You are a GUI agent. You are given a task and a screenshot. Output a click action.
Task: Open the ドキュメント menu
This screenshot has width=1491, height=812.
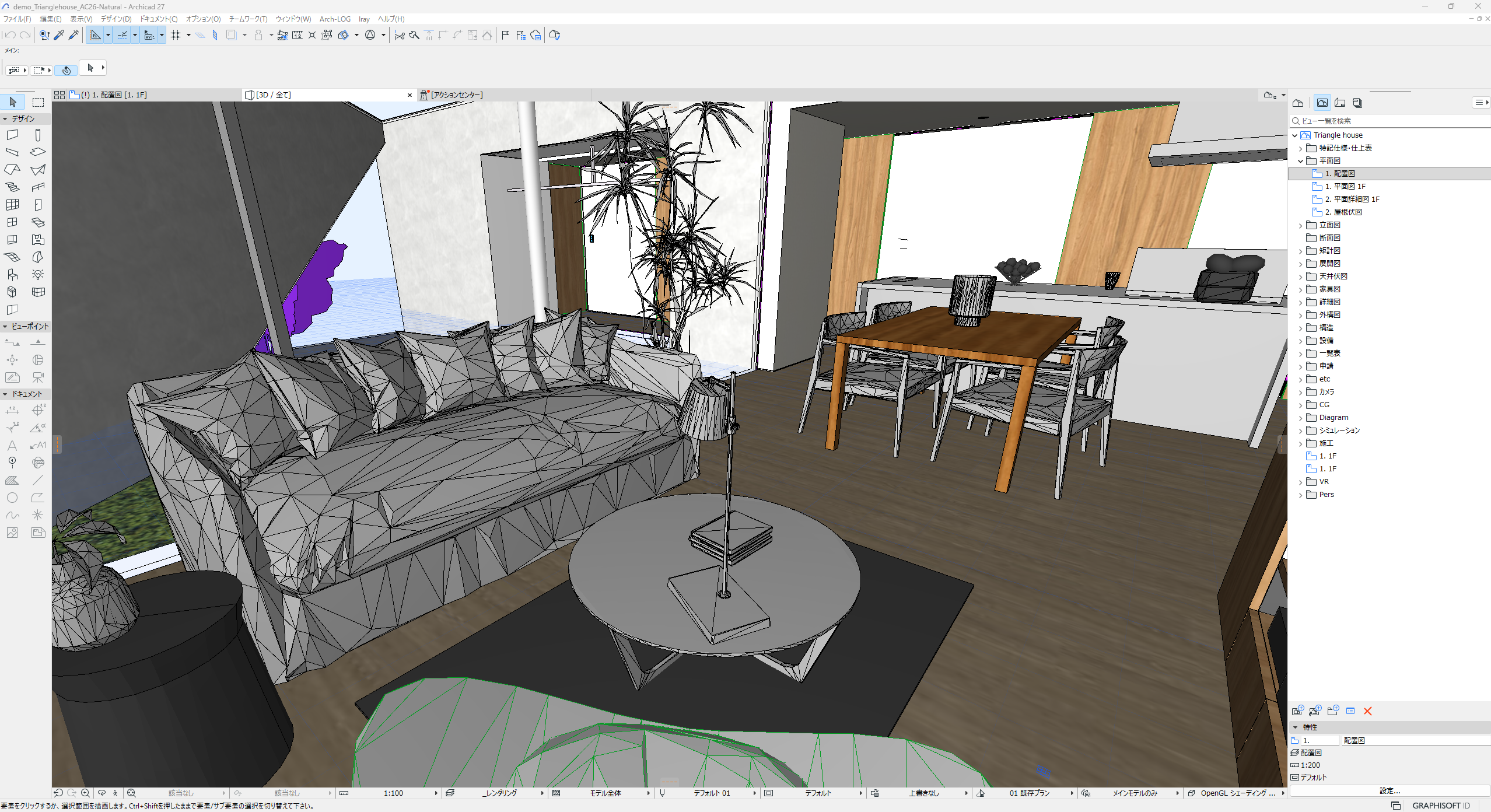158,19
